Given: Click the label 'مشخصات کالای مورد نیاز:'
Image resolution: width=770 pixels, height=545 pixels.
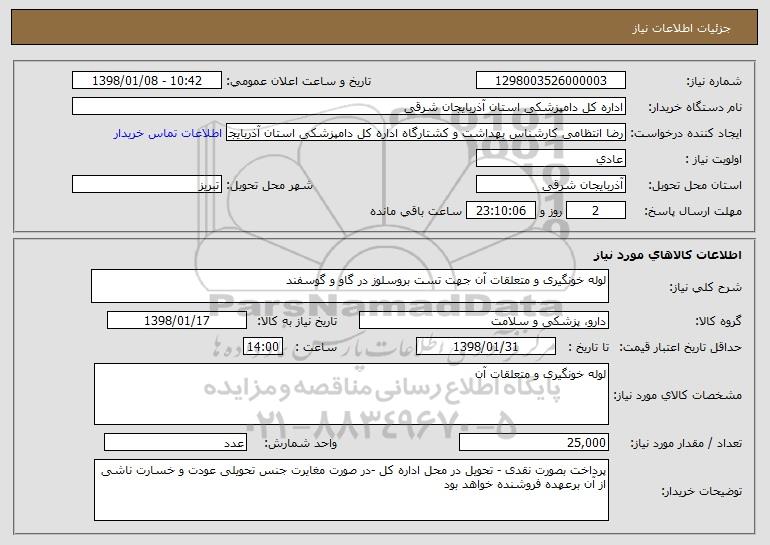Looking at the screenshot, I should [678, 395].
